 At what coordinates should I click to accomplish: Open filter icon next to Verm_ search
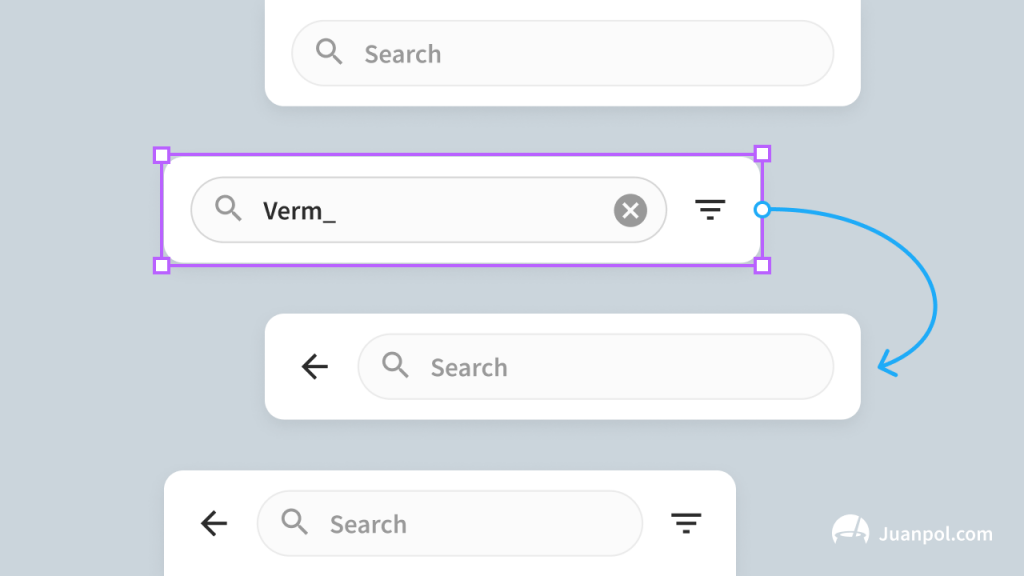[x=710, y=210]
